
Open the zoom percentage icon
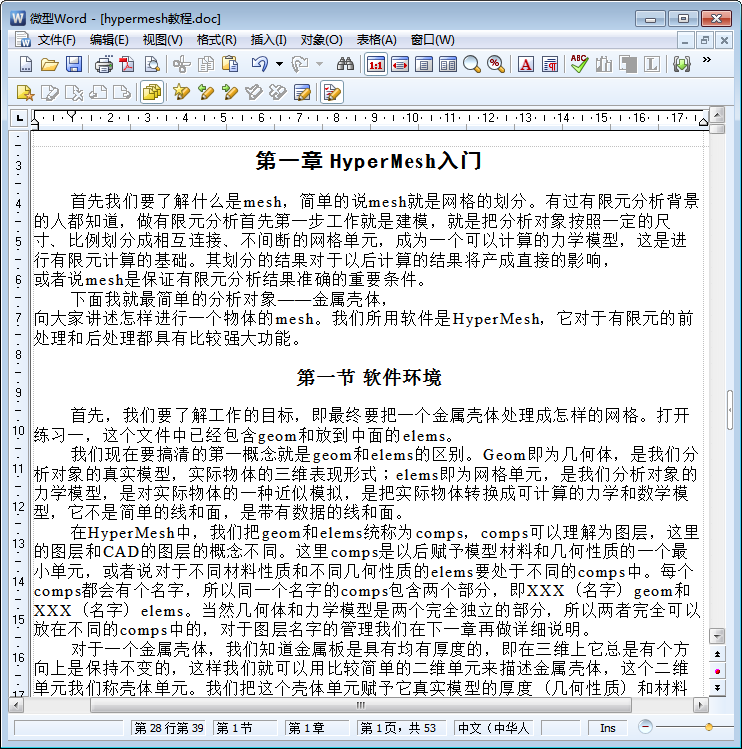pyautogui.click(x=496, y=64)
